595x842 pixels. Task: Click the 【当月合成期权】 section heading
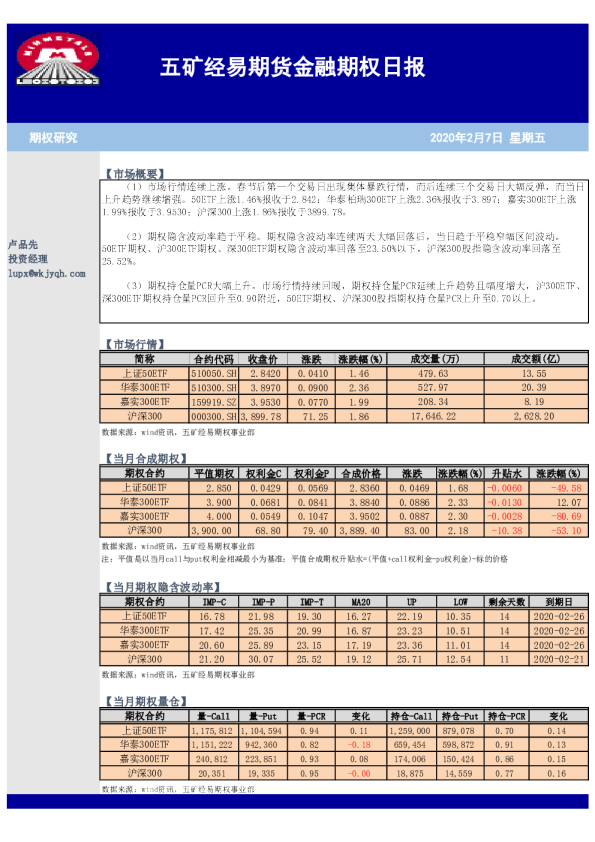tap(145, 459)
